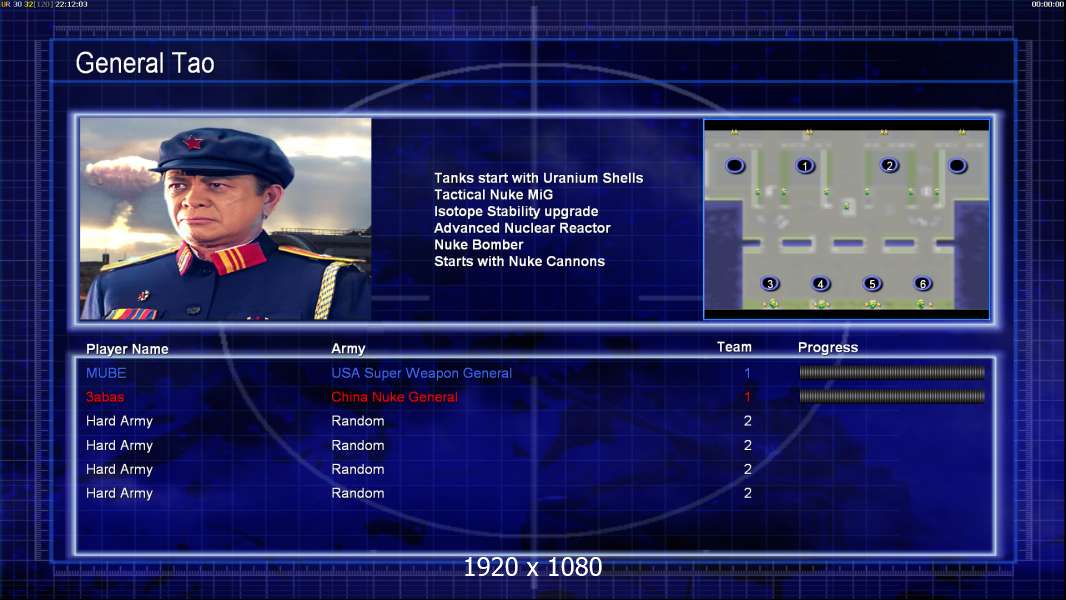This screenshot has width=1066, height=600.
Task: Pick start position marker 4 on the minimap
Action: pyautogui.click(x=821, y=283)
